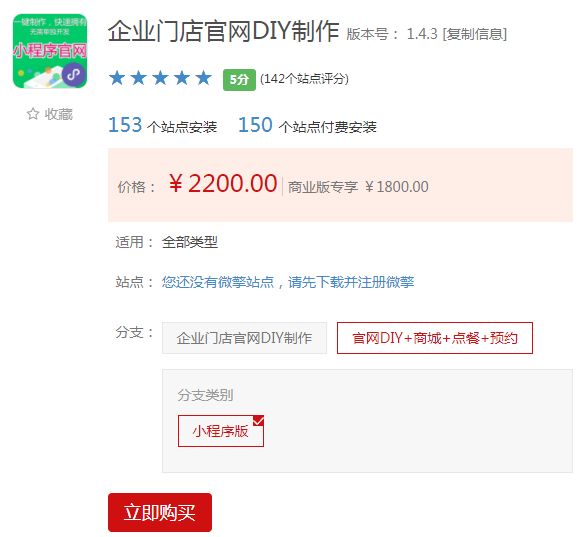Click the favorite star icon
The height and width of the screenshot is (537, 582).
point(33,114)
